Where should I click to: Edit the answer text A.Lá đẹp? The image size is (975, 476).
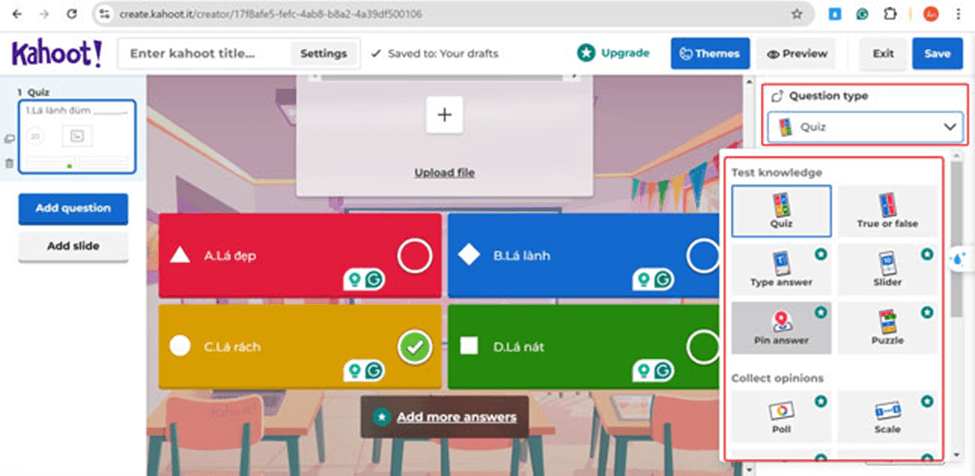(229, 255)
